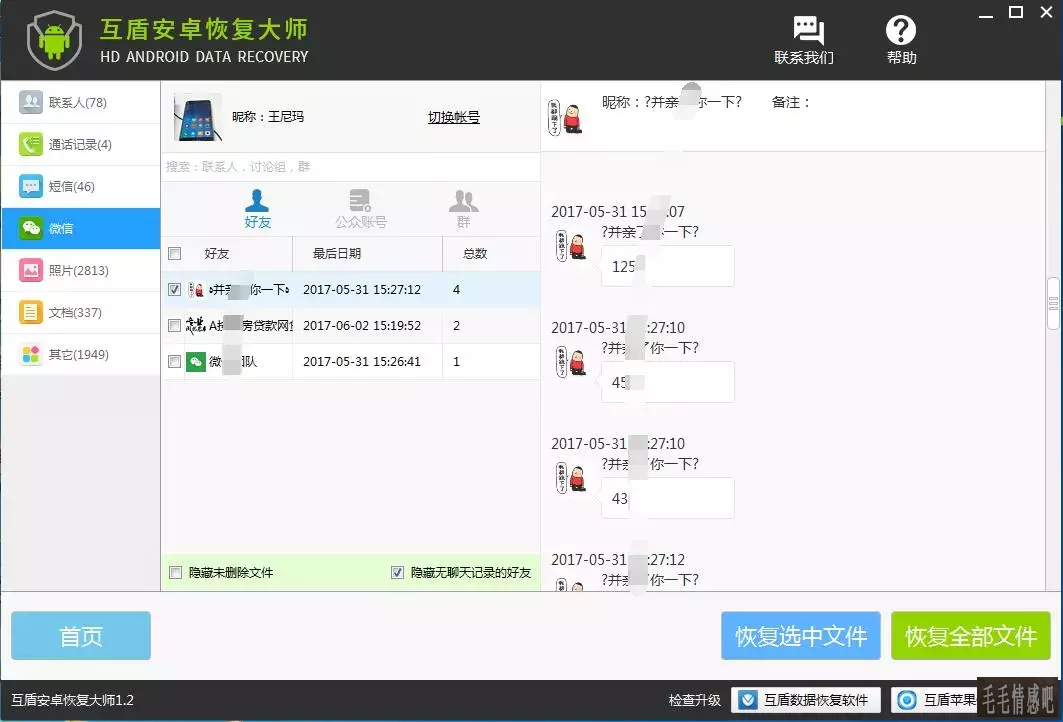Open the 联系我们 chat icon
Image resolution: width=1063 pixels, height=722 pixels.
click(808, 30)
